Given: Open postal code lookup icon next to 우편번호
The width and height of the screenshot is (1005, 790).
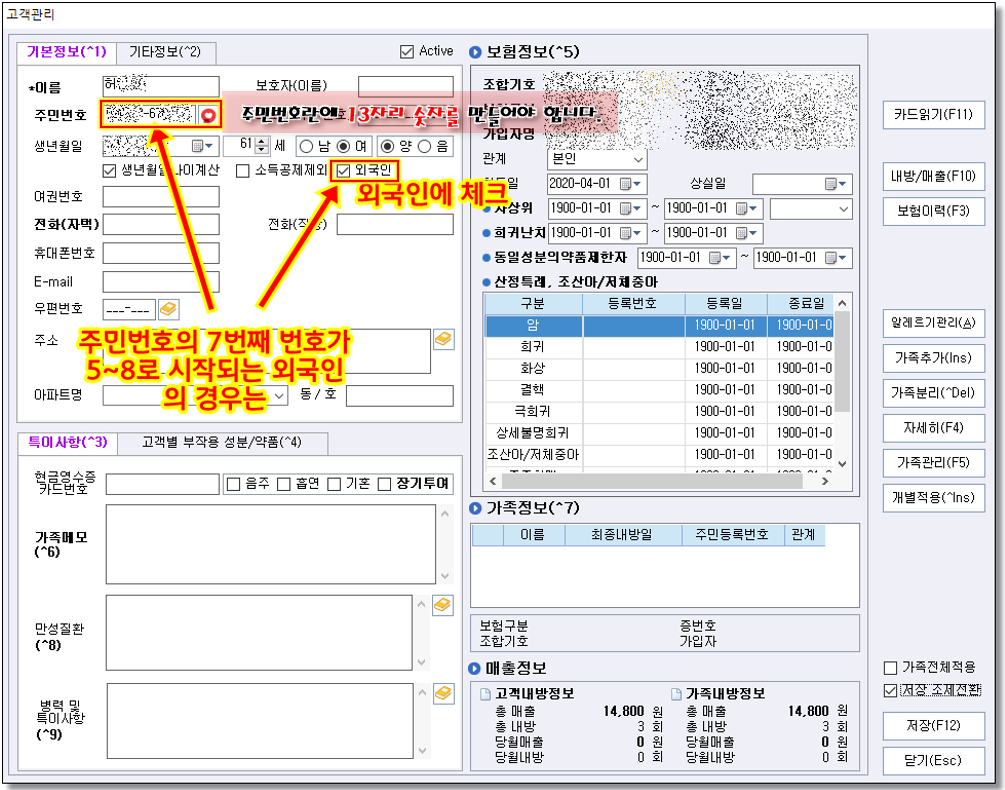Looking at the screenshot, I should tap(168, 307).
